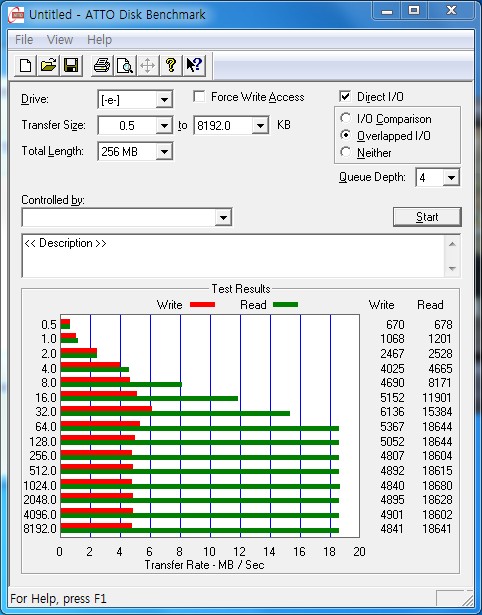
Task: Open the Help menu
Action: point(100,40)
